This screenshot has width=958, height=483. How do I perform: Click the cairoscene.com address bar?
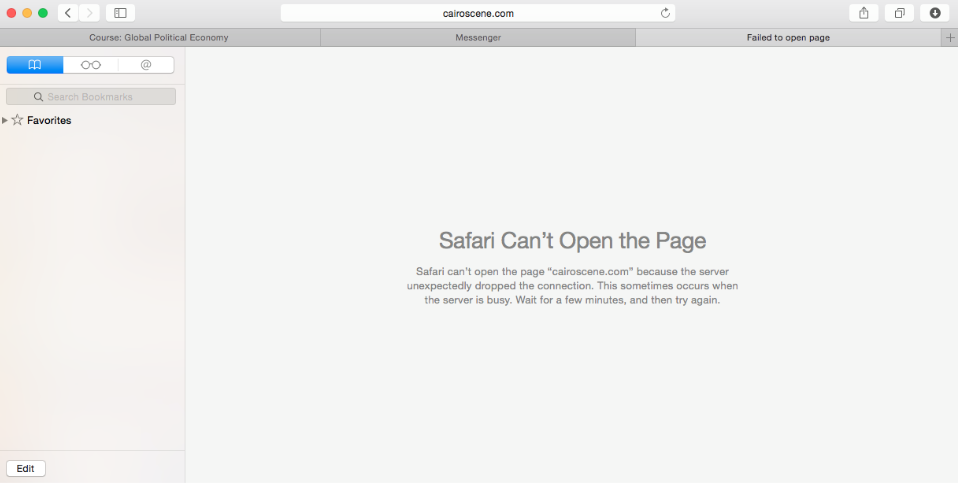pos(478,13)
